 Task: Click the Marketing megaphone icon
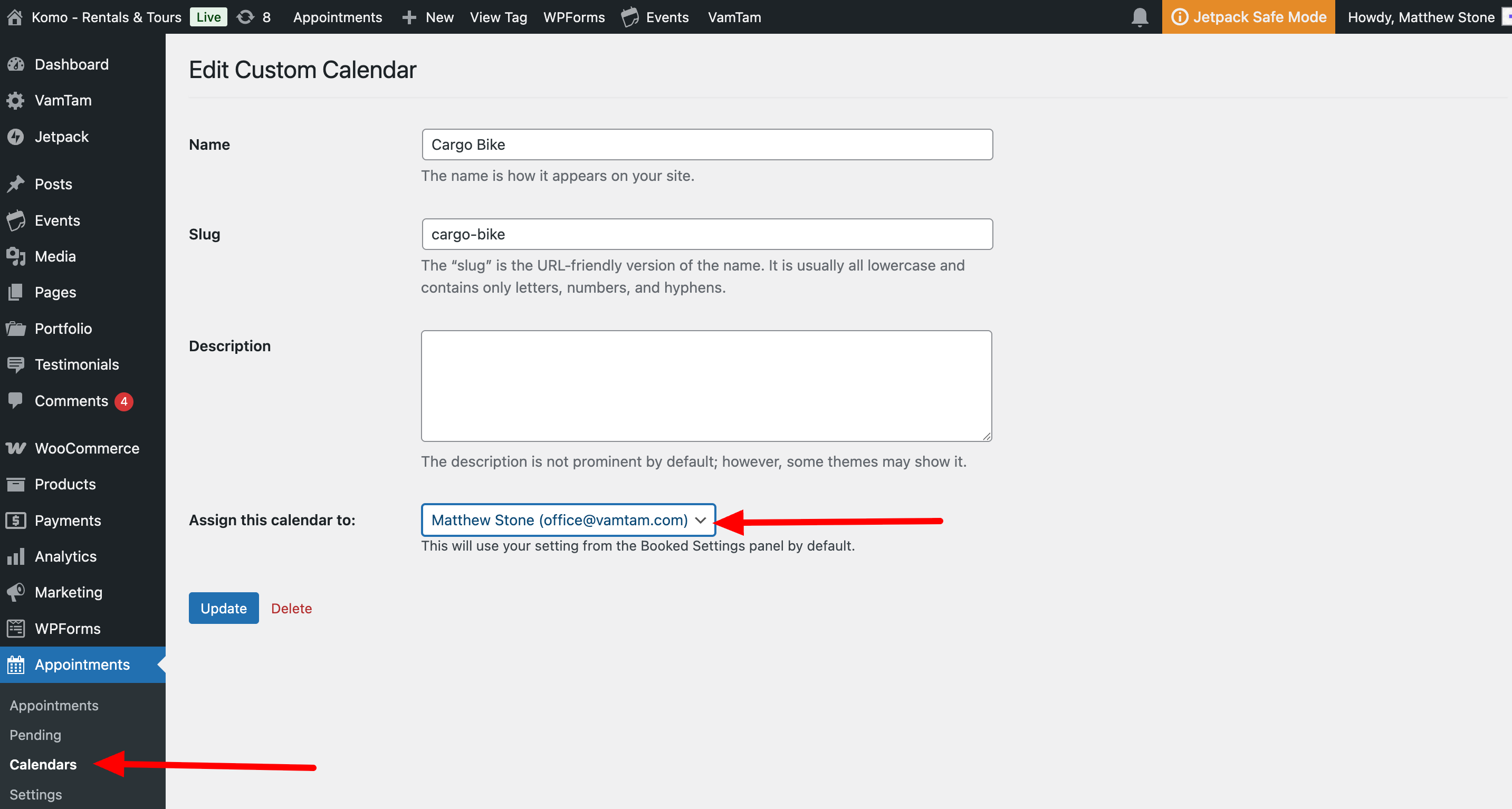click(x=16, y=592)
